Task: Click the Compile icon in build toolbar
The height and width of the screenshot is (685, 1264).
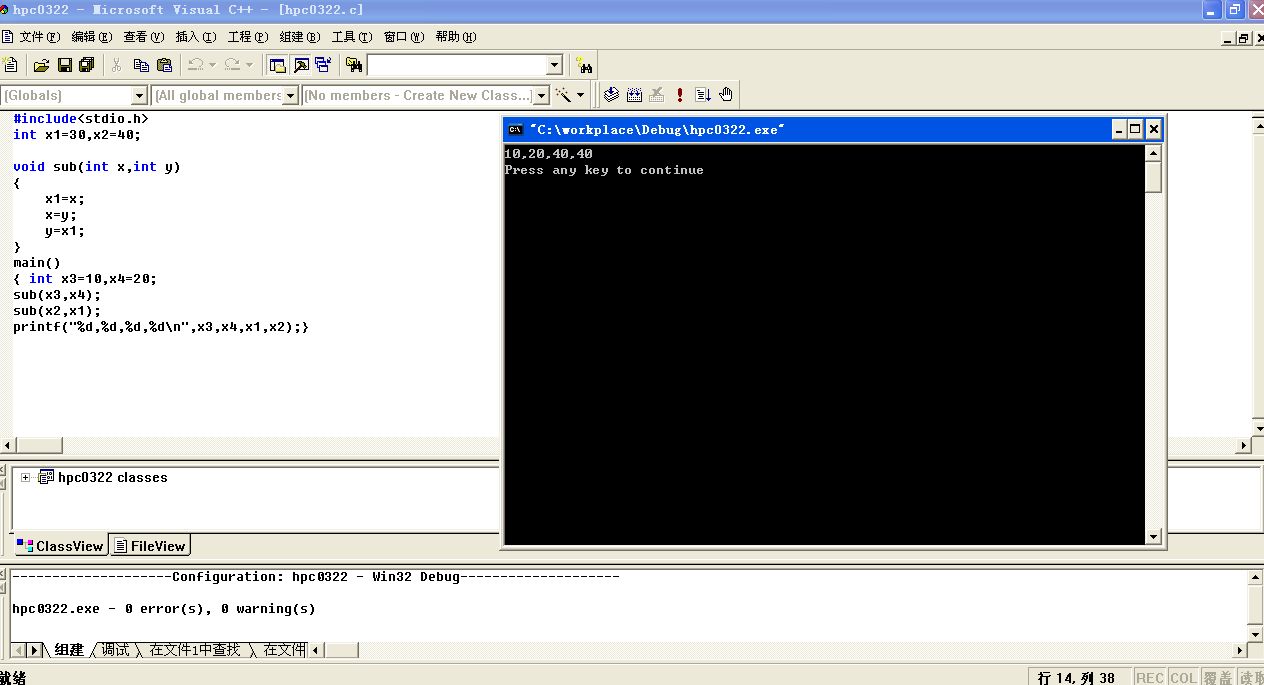Action: coord(610,95)
